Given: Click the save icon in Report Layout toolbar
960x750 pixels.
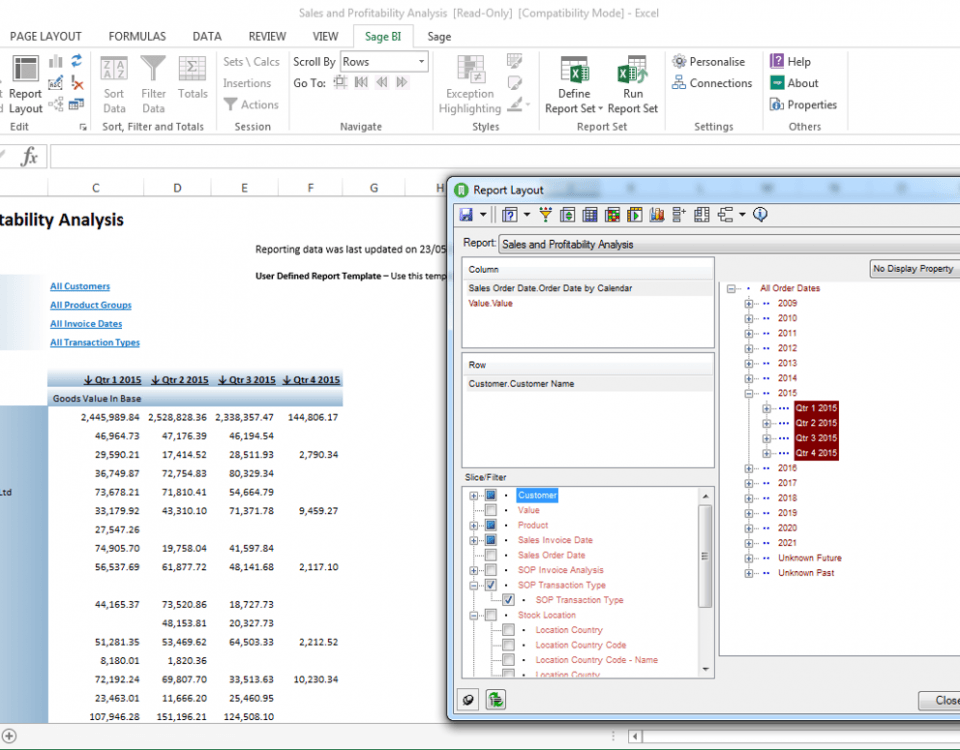Looking at the screenshot, I should [467, 214].
